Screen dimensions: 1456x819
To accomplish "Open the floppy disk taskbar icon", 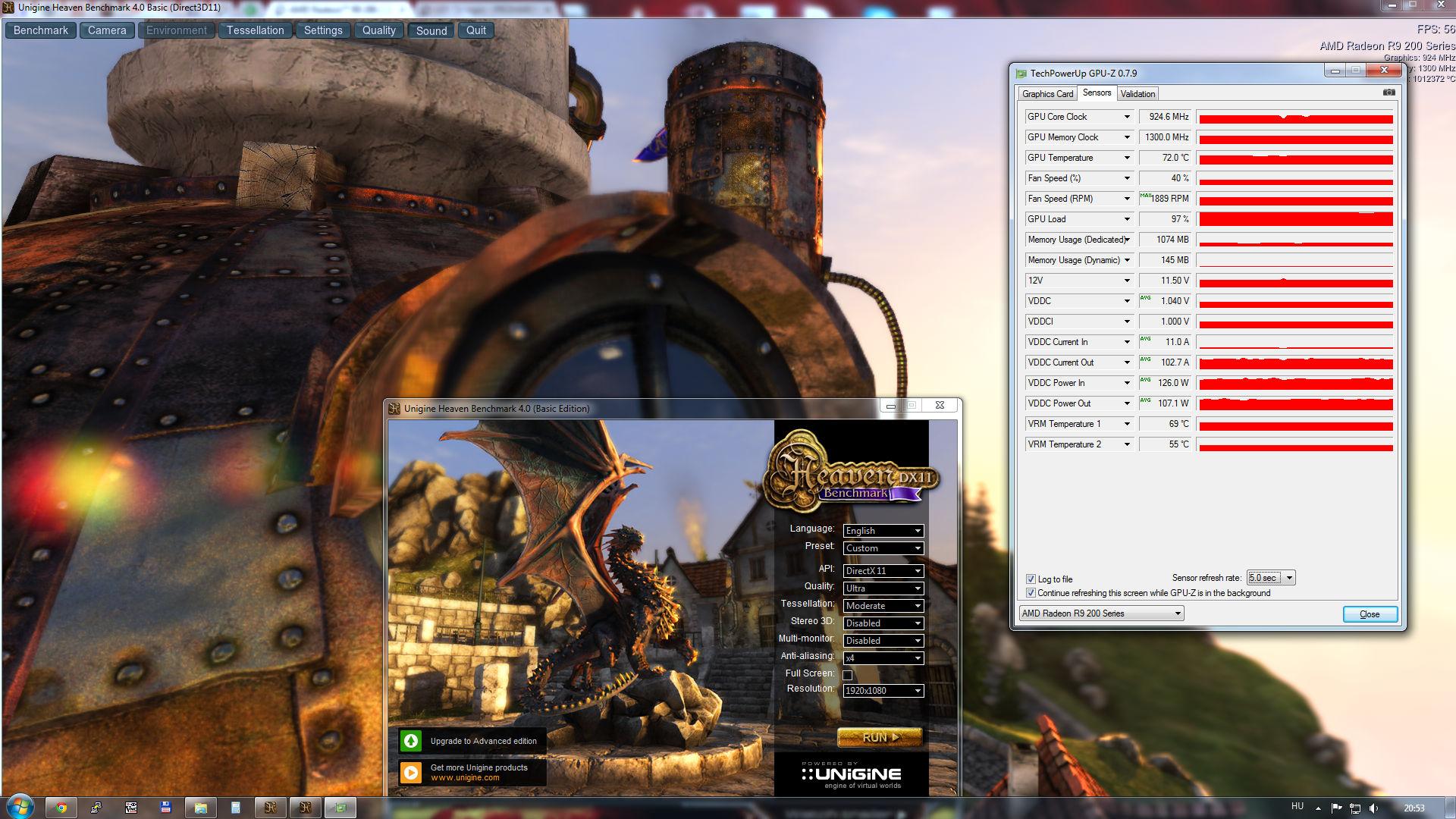I will [x=166, y=808].
